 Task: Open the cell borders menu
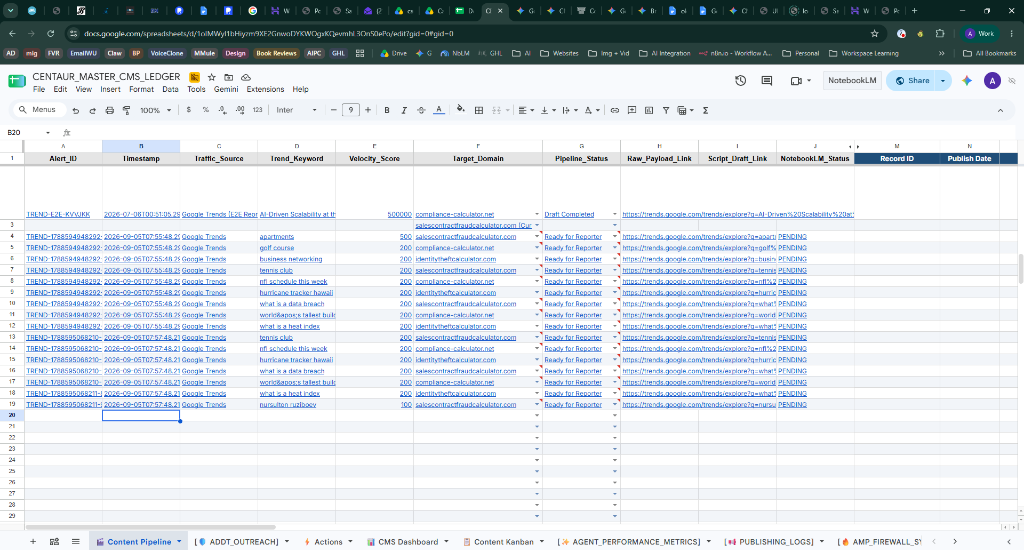click(x=479, y=110)
